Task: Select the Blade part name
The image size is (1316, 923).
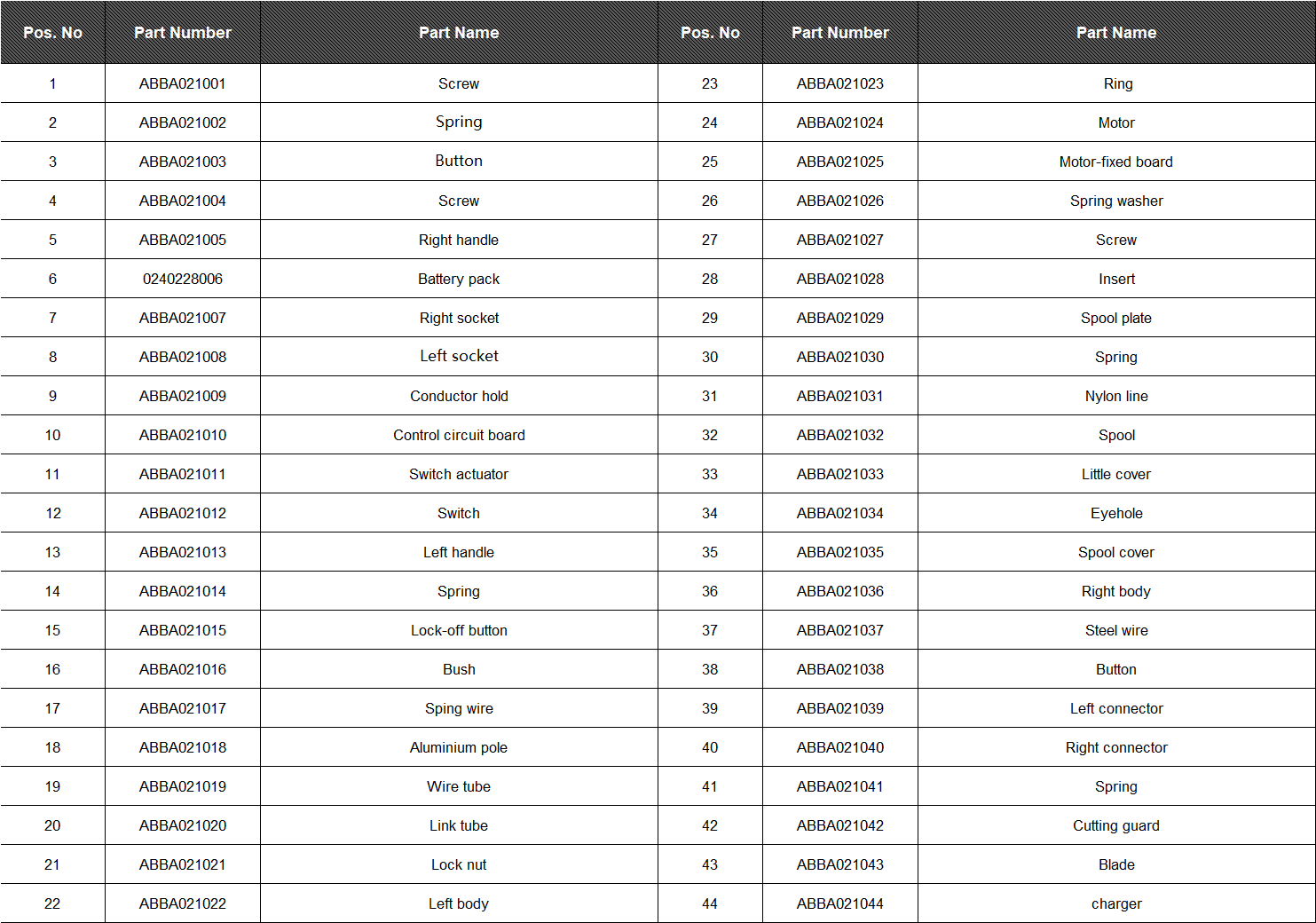Action: 1116,864
